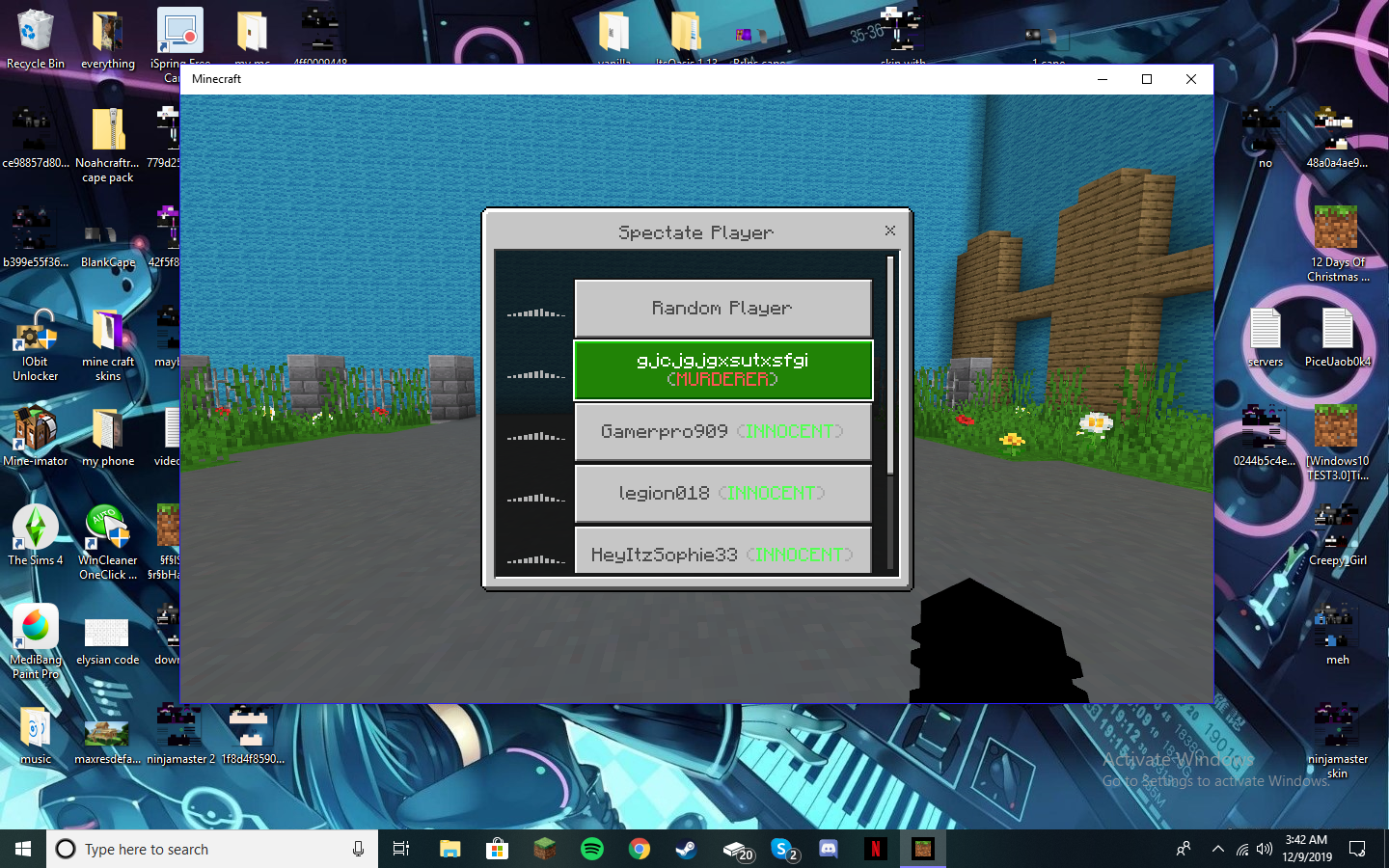Click the taskbar search box
The image size is (1389, 868).
[x=212, y=849]
